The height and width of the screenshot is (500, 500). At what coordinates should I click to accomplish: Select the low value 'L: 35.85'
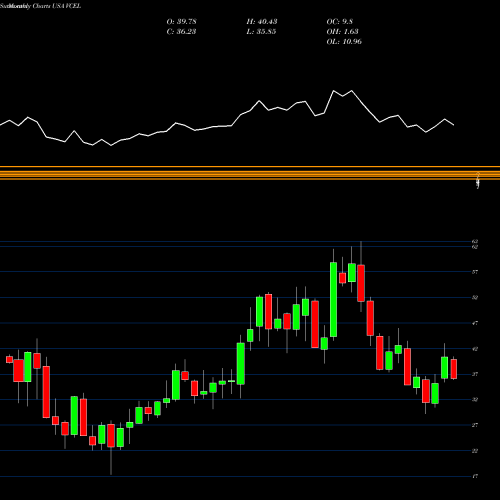[261, 32]
